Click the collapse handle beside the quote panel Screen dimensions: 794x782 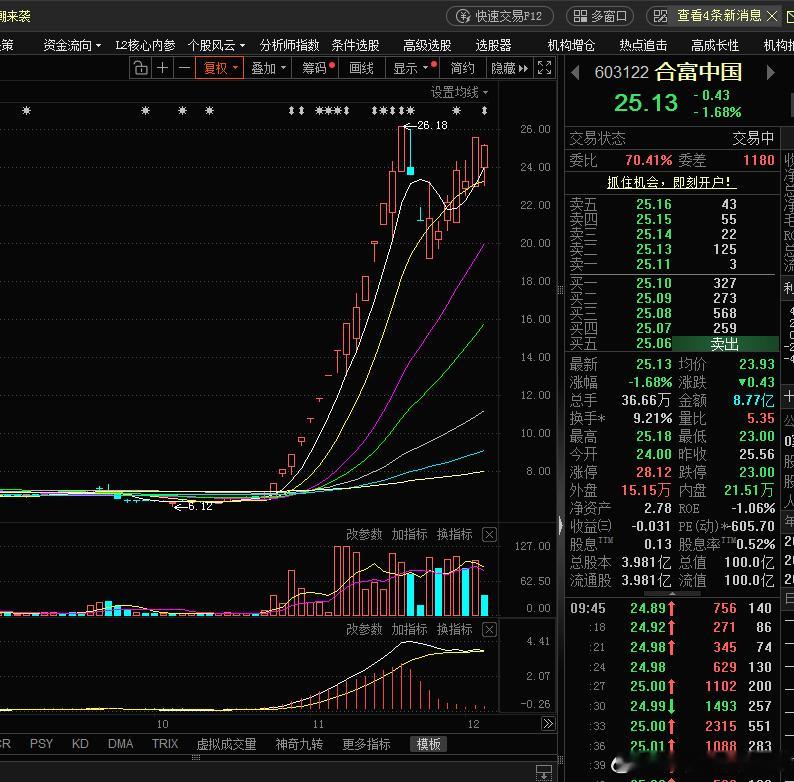pos(561,525)
